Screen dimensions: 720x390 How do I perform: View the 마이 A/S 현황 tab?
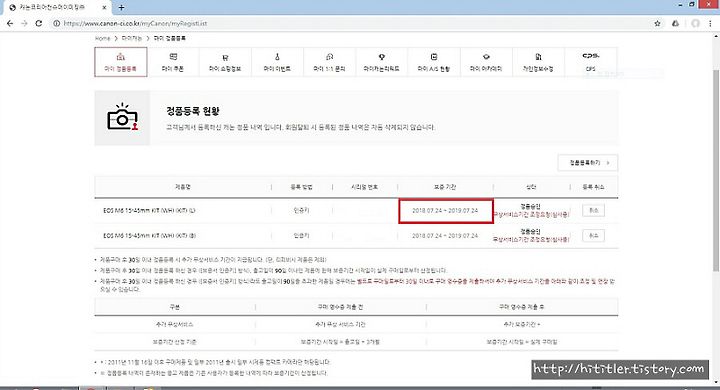[x=433, y=62]
